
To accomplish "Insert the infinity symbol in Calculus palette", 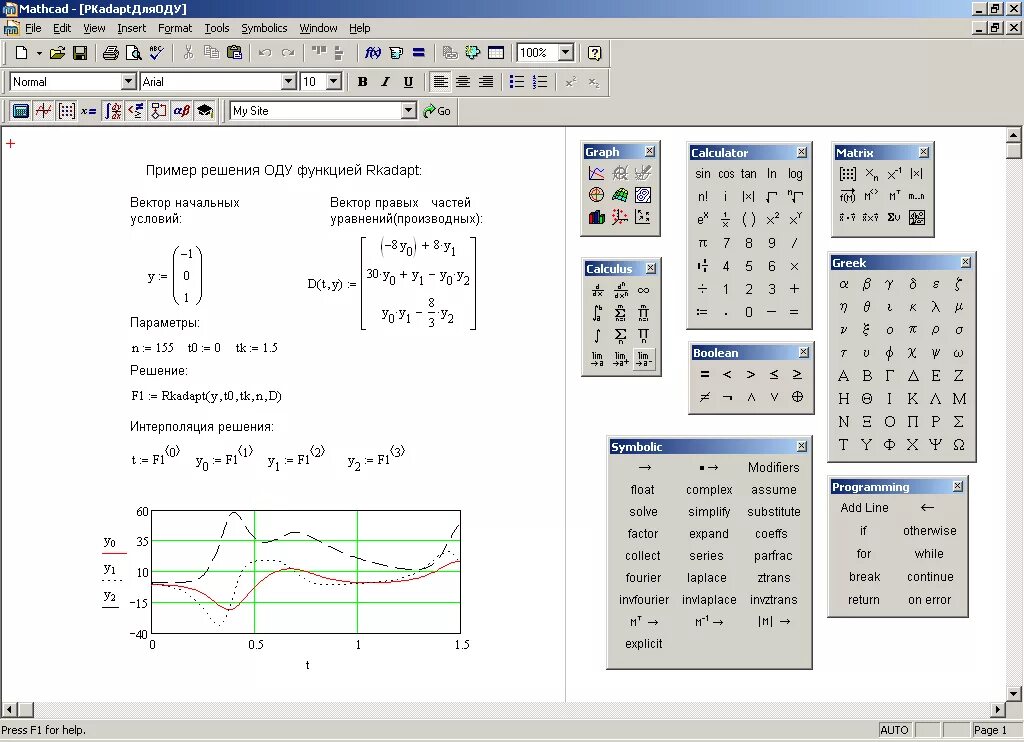I will click(x=643, y=291).
